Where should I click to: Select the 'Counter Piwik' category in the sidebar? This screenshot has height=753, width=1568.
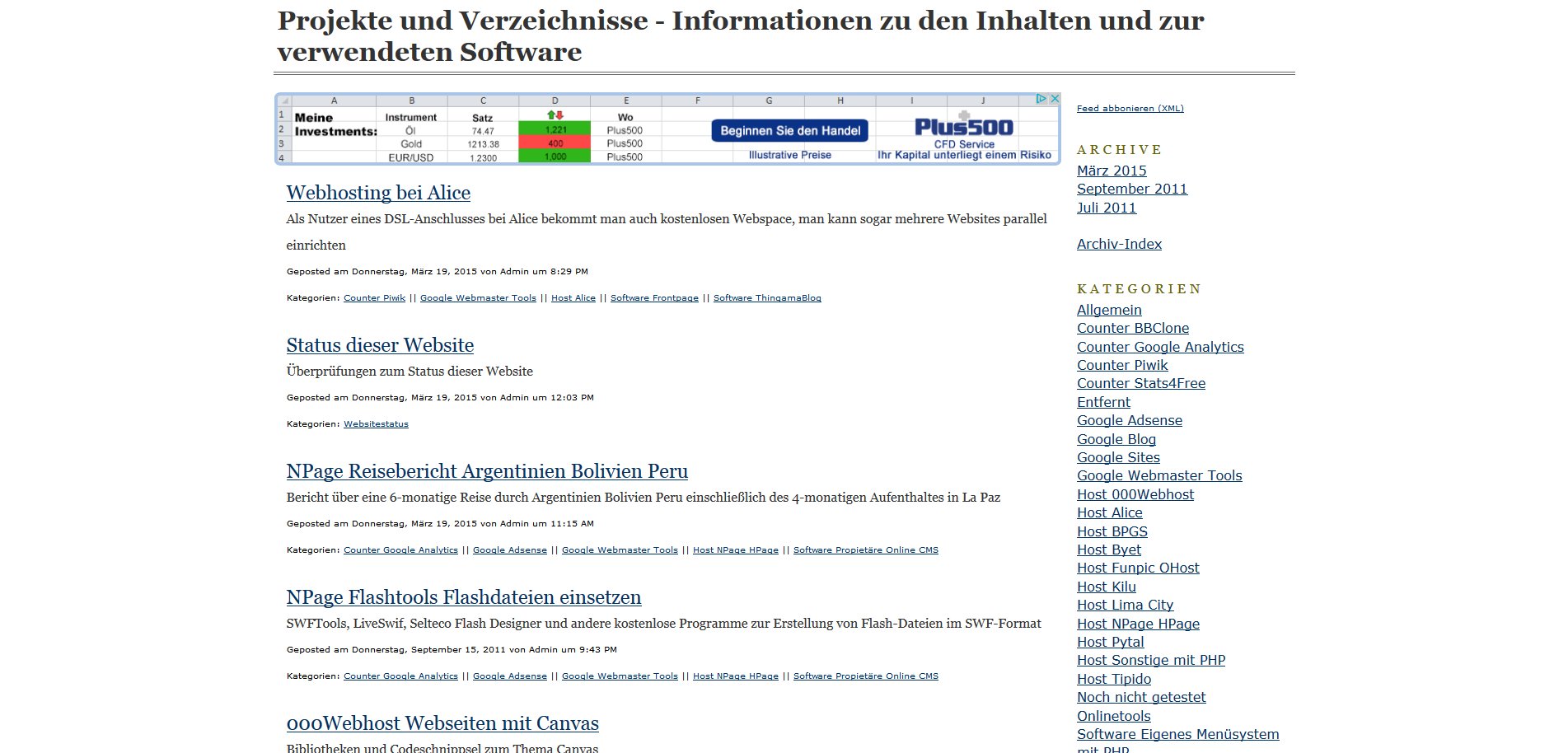click(1122, 365)
